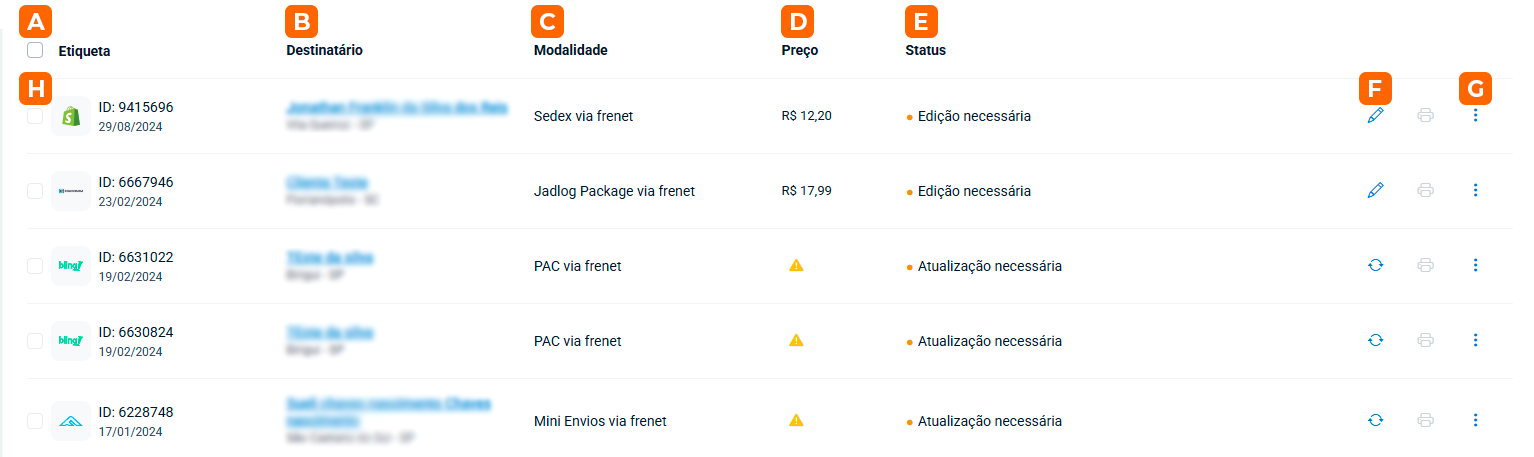Open the three-dot menu for ID 6228748
This screenshot has height=457, width=1534.
pos(1476,420)
